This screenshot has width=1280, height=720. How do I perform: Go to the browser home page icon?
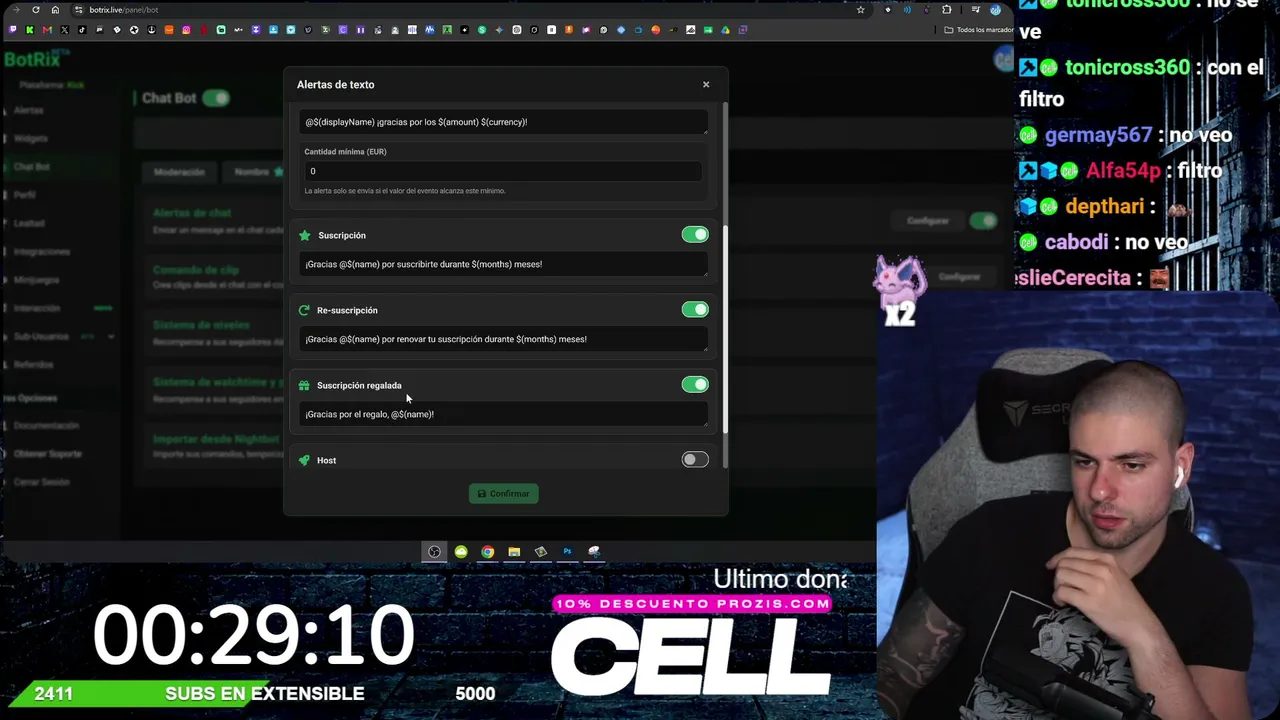click(x=55, y=10)
